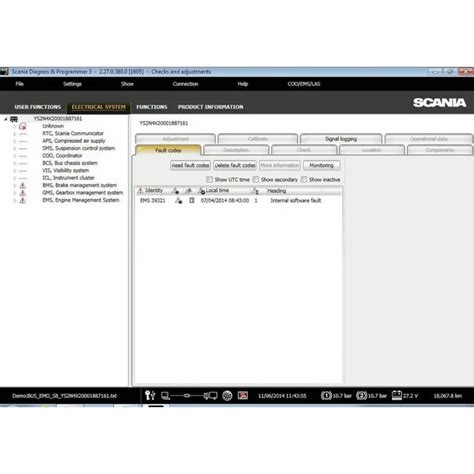The height and width of the screenshot is (474, 474).
Task: Click the battery voltage icon in status bar
Action: point(397,395)
